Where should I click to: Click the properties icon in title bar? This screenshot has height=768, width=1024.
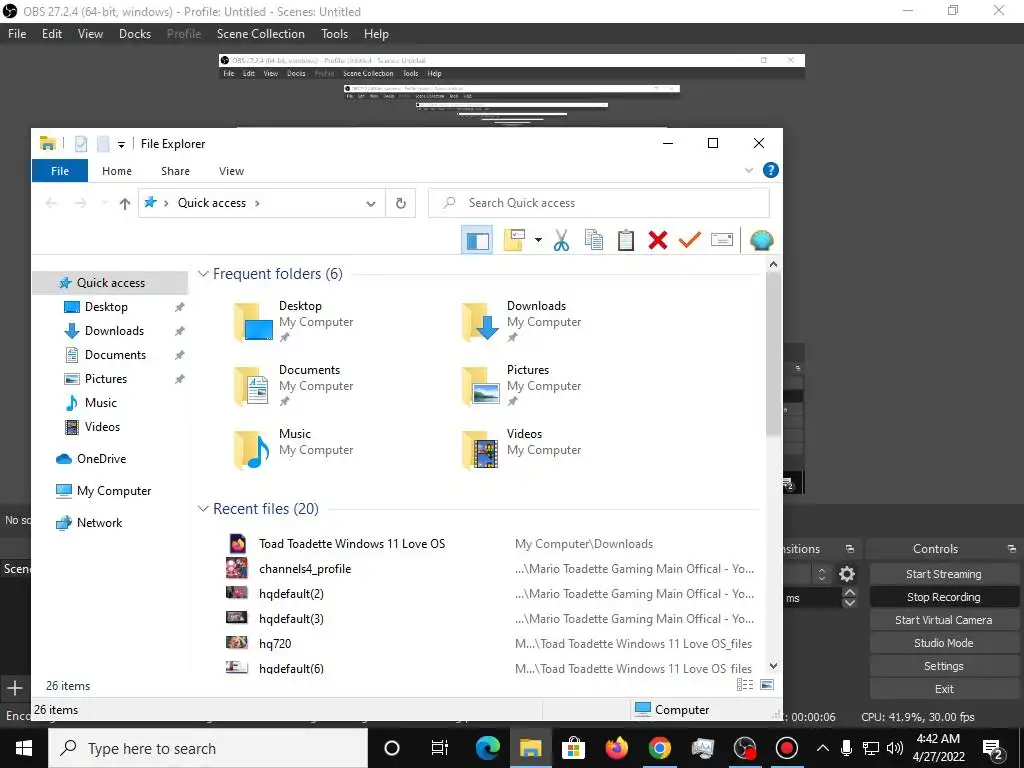pos(81,144)
